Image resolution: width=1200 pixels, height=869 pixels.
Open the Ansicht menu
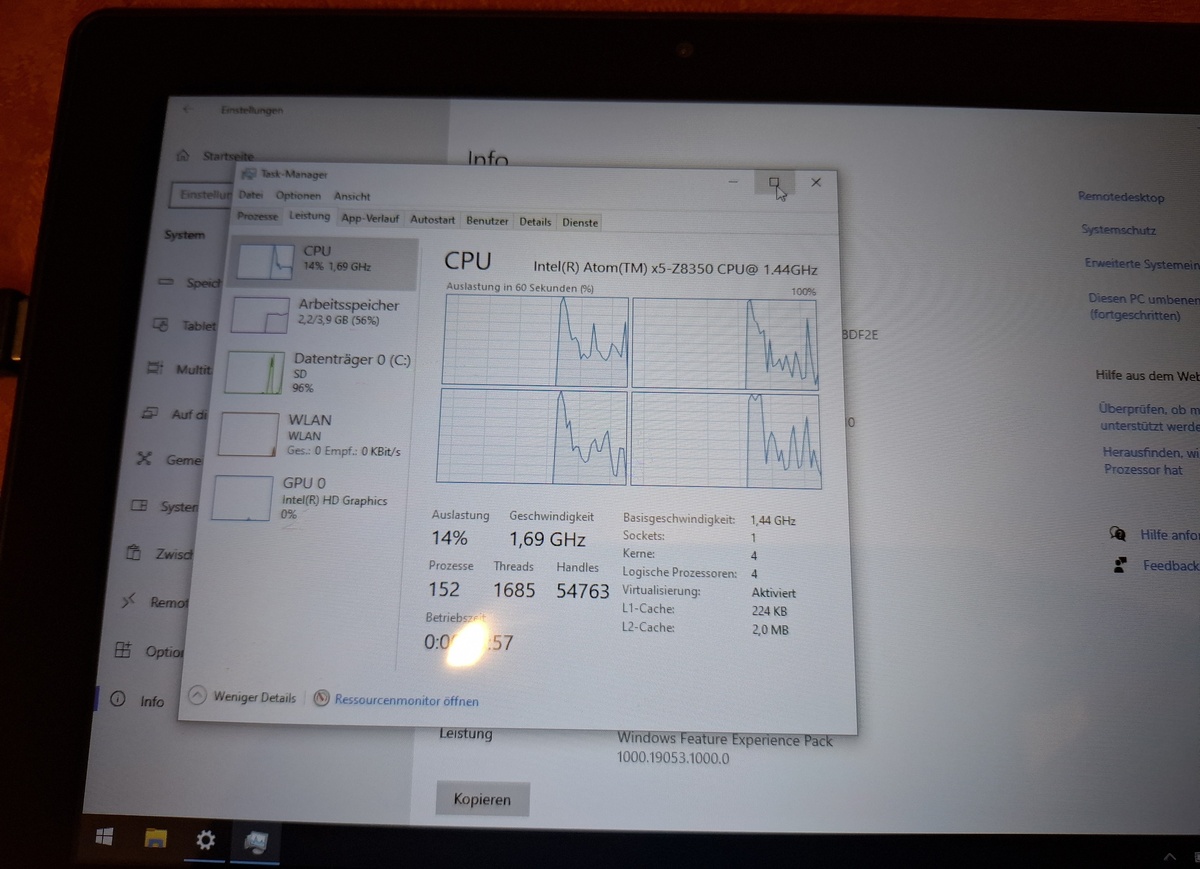[x=352, y=197]
